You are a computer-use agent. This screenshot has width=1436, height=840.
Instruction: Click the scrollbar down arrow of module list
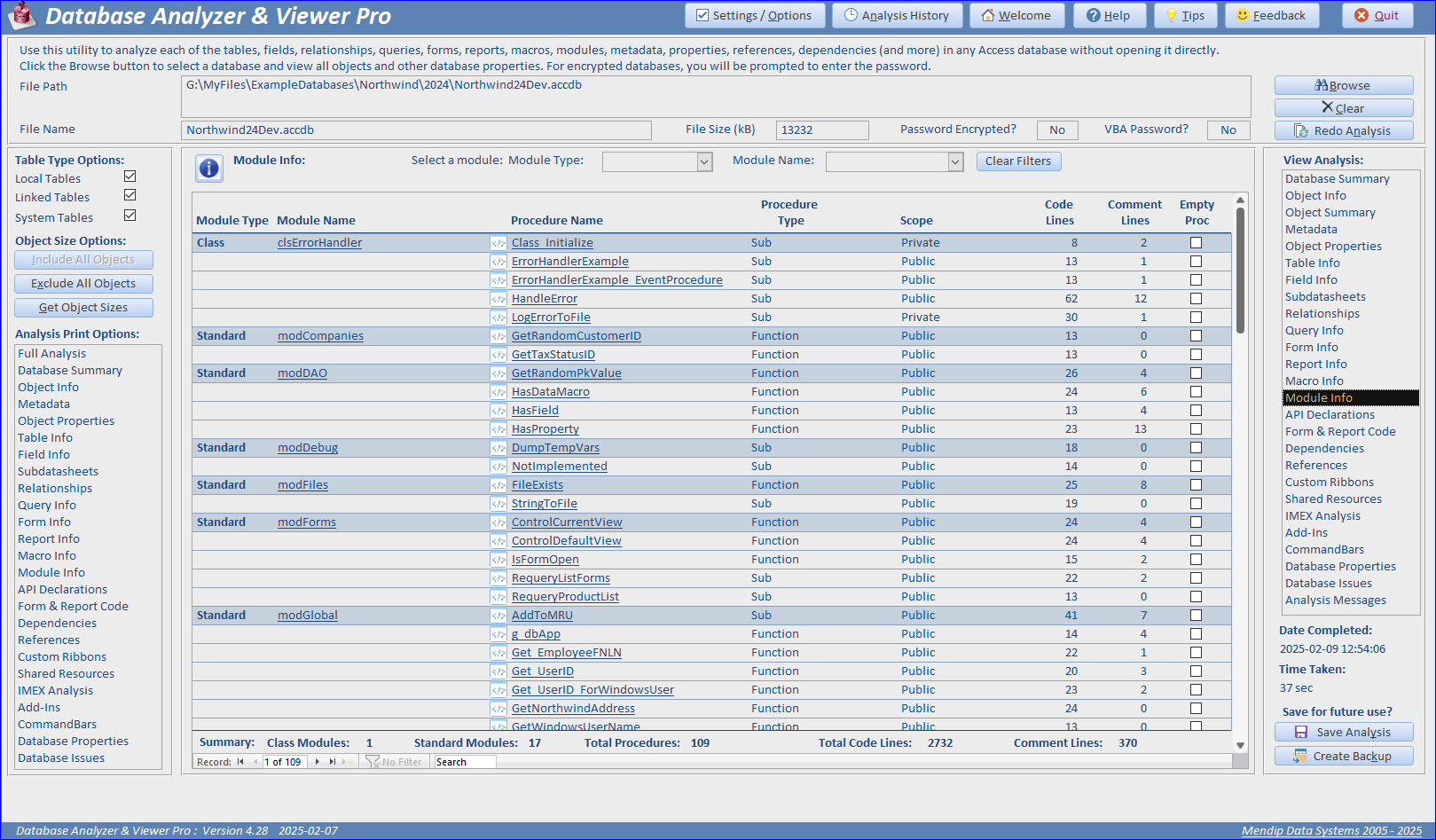[x=1240, y=746]
